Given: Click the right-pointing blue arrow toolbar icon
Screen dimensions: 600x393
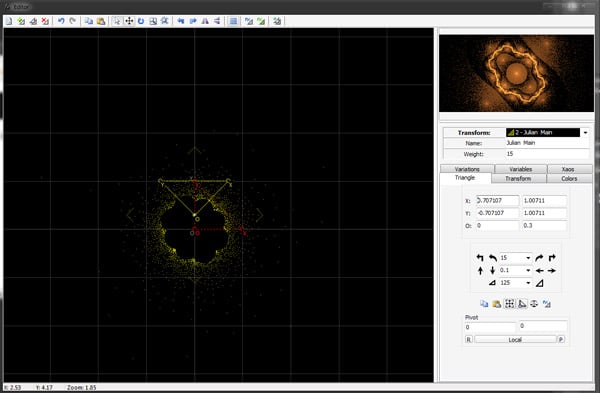Looking at the screenshot, I should pyautogui.click(x=193, y=21).
